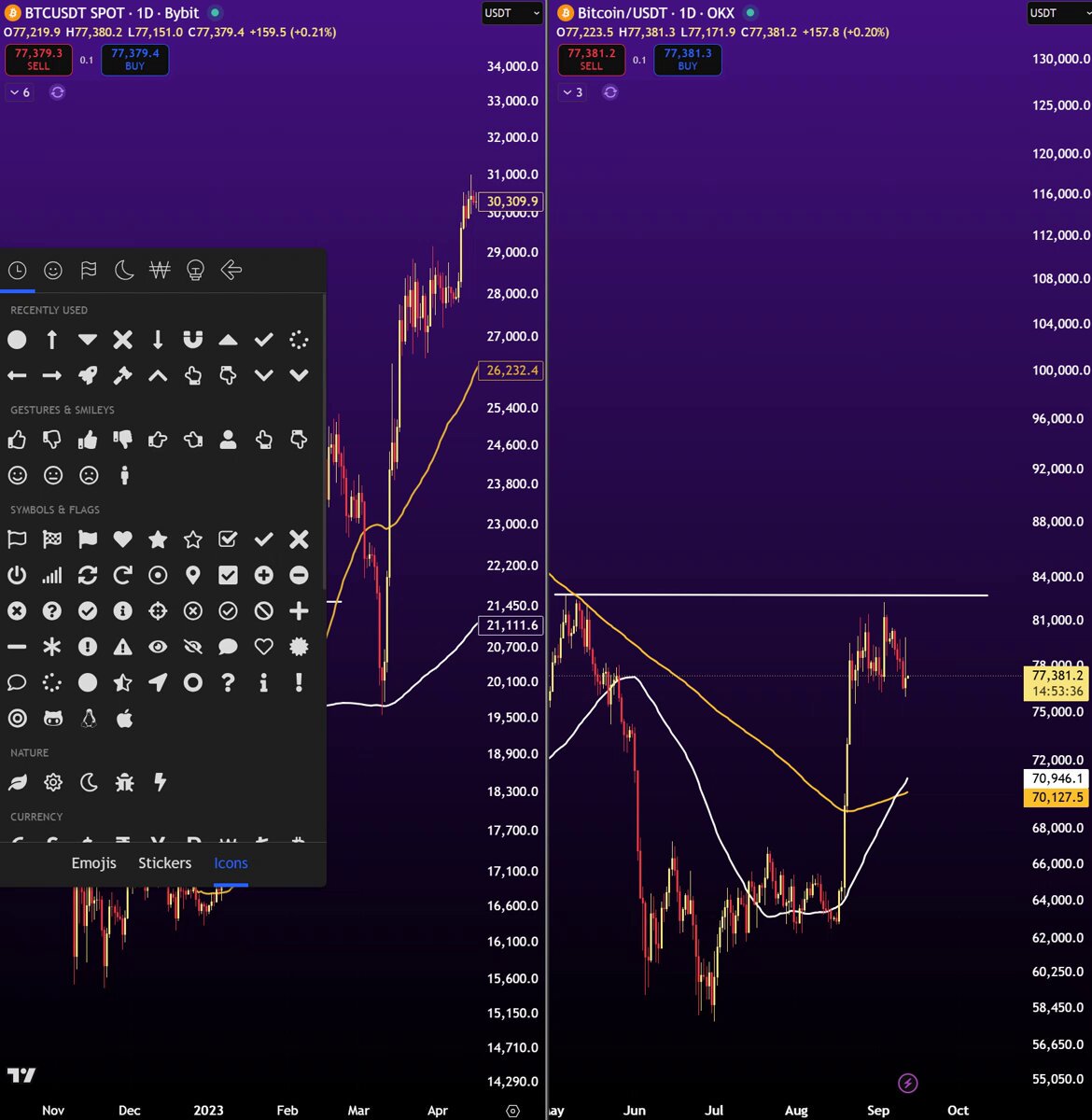Image resolution: width=1092 pixels, height=1120 pixels.
Task: Insert the signal bars icon
Action: point(52,575)
